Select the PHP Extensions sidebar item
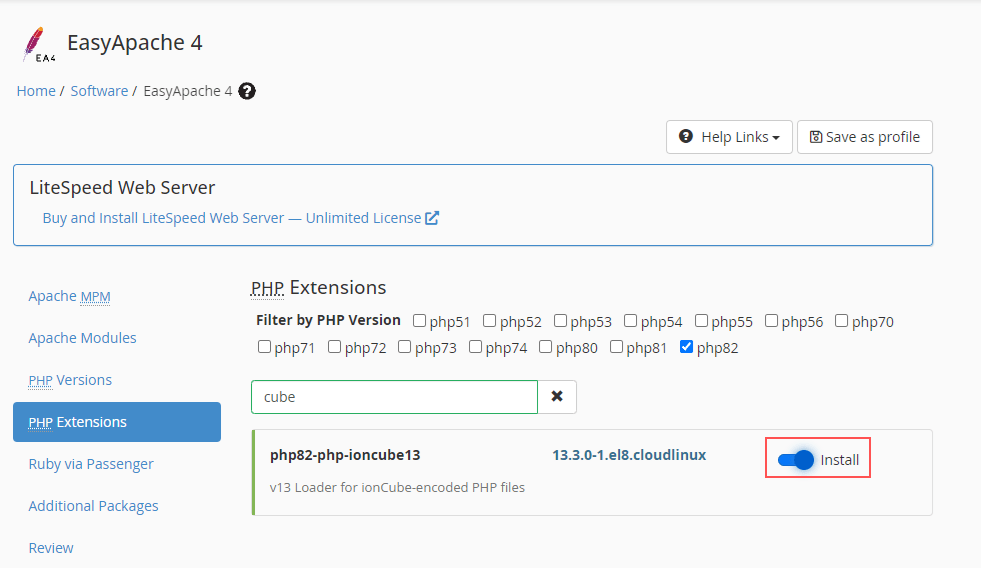 click(117, 422)
